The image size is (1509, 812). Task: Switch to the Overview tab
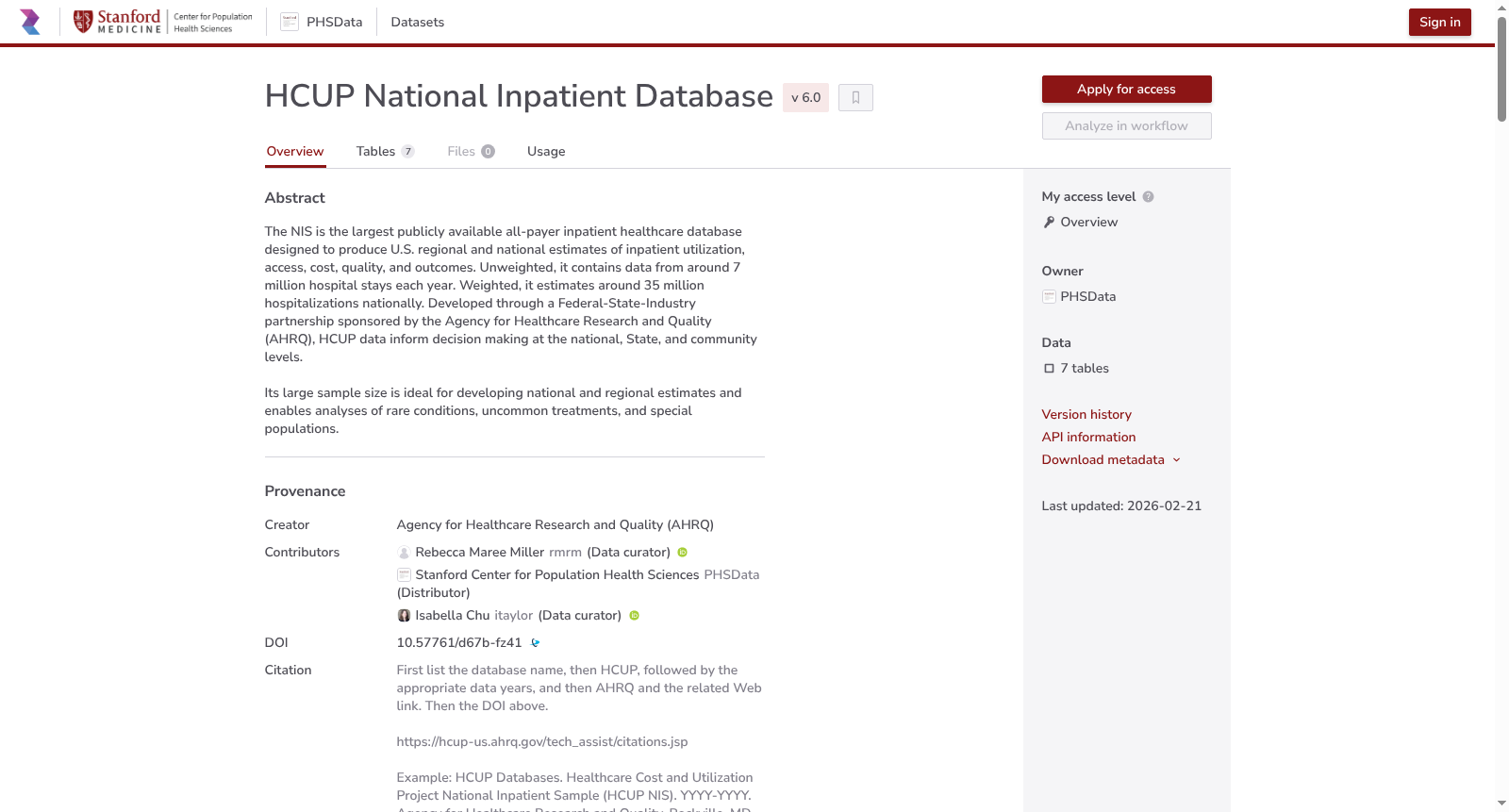click(295, 151)
